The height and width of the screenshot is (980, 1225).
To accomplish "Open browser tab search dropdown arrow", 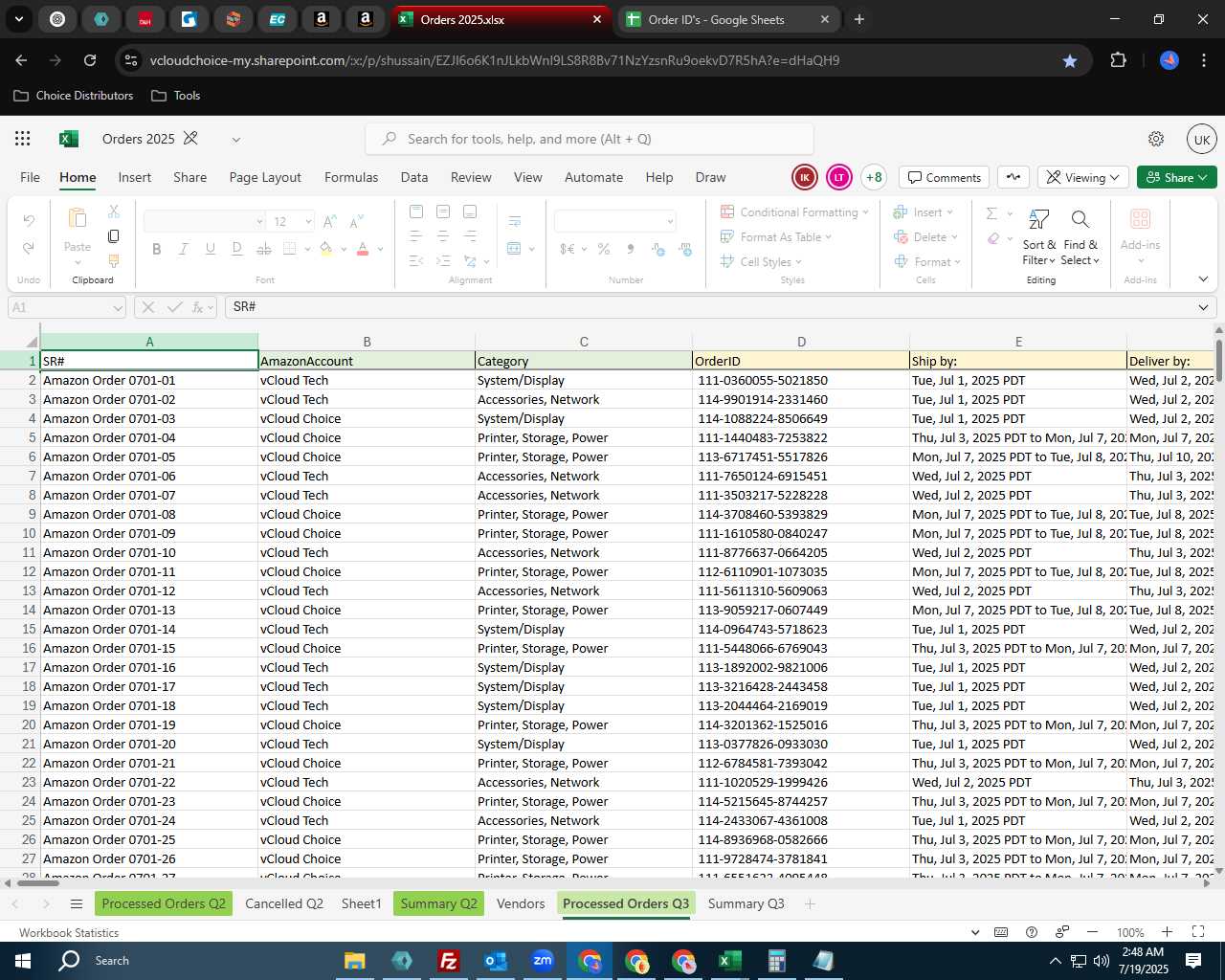I will tap(18, 19).
